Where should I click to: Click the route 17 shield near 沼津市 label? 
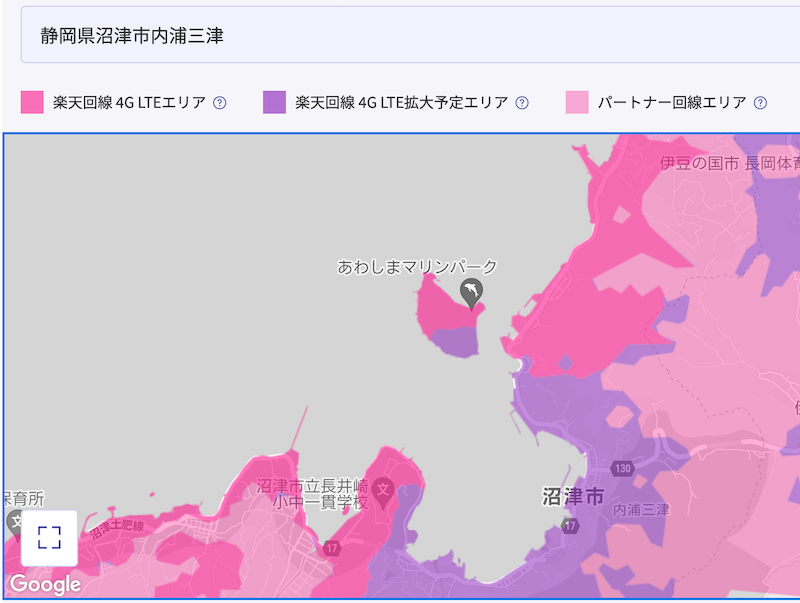pos(570,525)
